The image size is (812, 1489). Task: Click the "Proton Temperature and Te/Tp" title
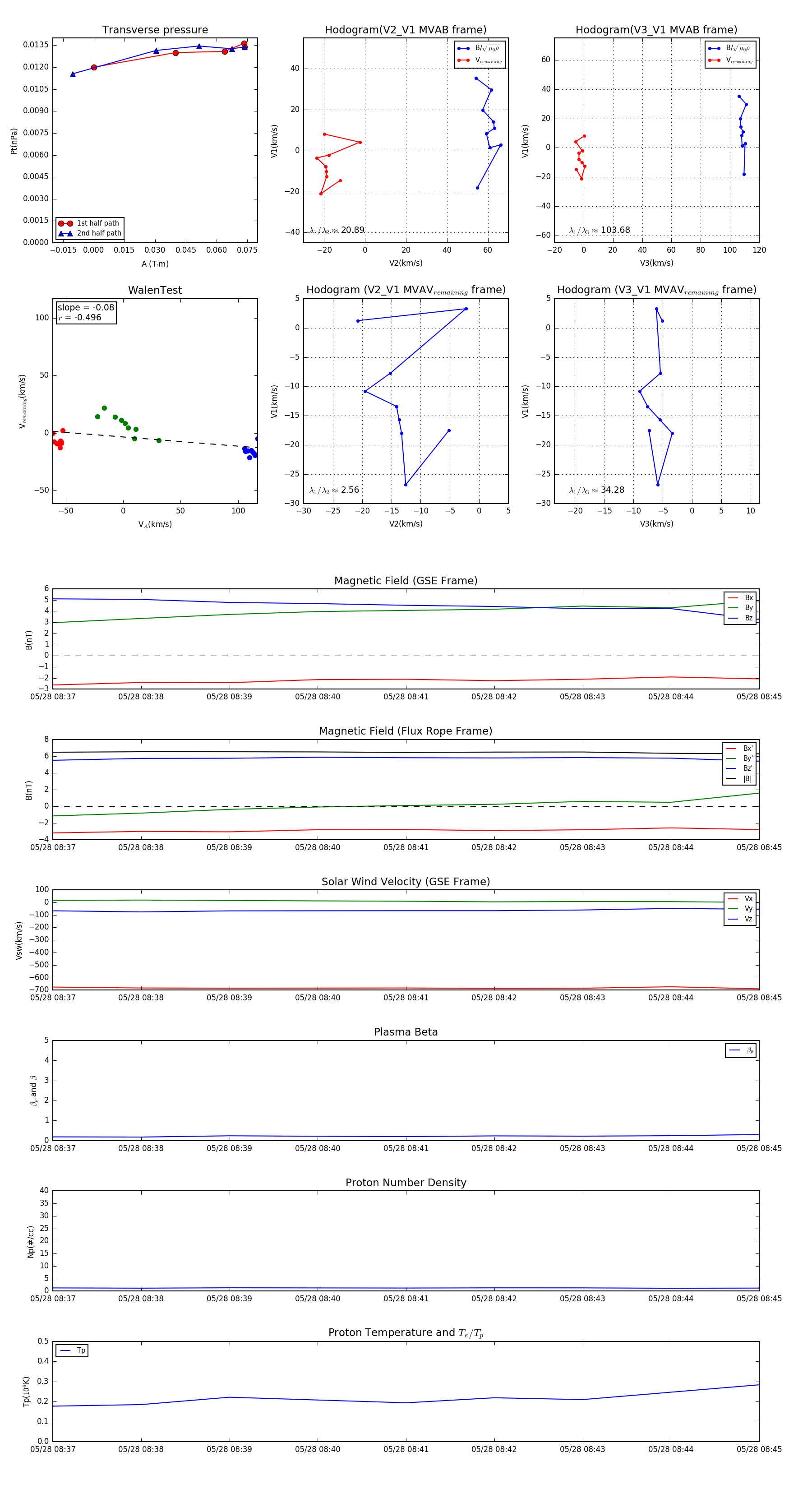pyautogui.click(x=406, y=1333)
